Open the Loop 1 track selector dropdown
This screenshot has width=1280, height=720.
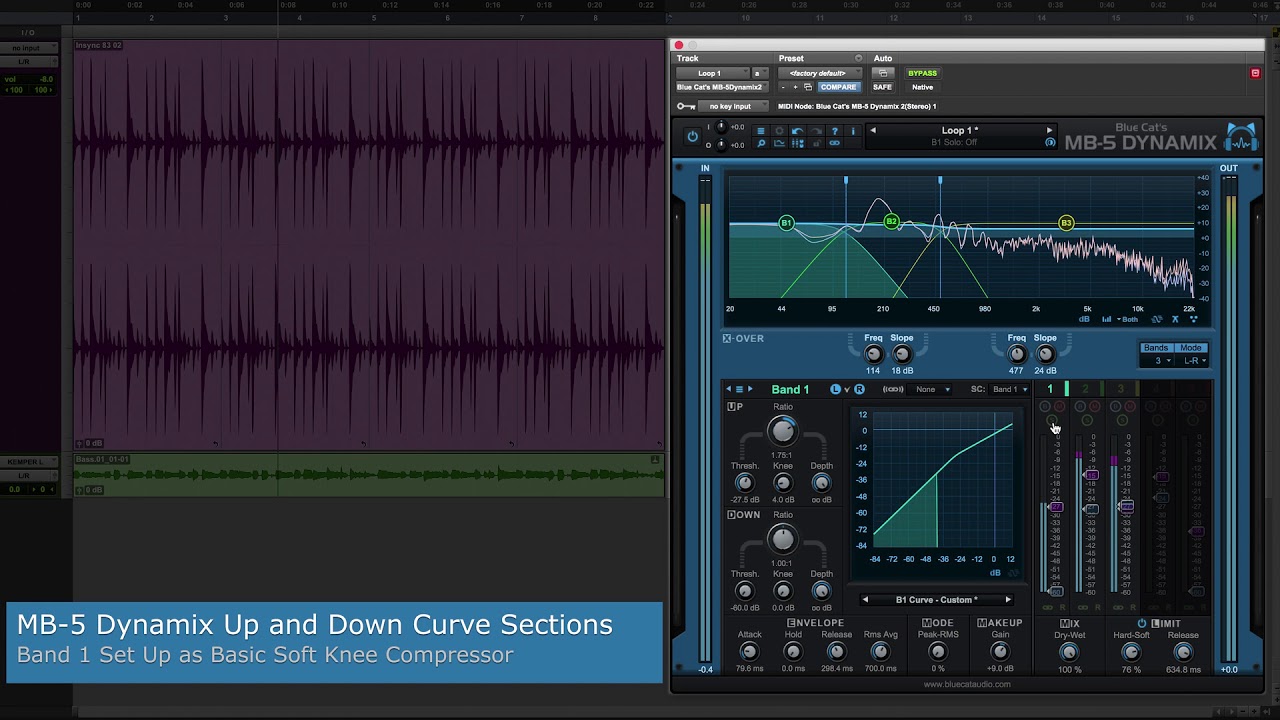(x=713, y=73)
